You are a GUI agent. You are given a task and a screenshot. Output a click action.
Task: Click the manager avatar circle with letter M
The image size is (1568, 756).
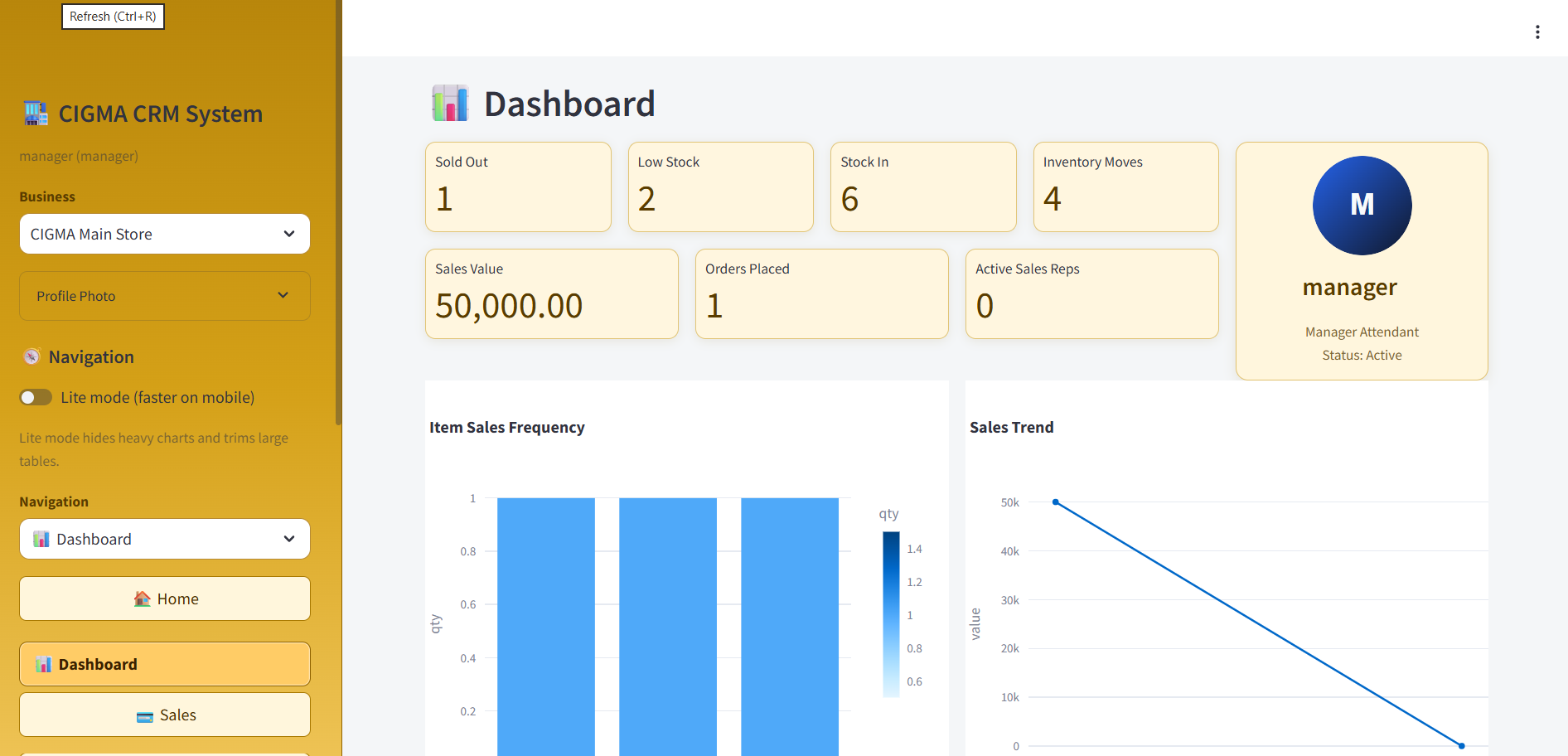1362,206
